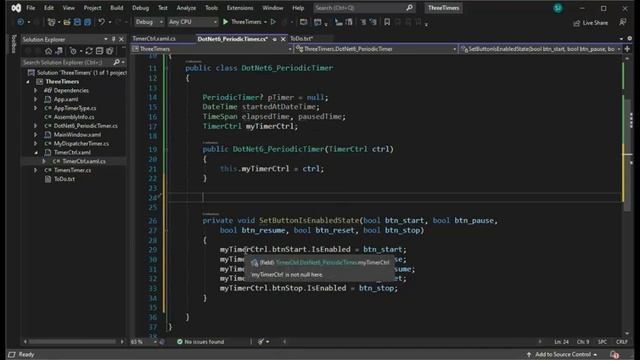
Task: Expand the App.xaml node
Action: tap(36, 99)
